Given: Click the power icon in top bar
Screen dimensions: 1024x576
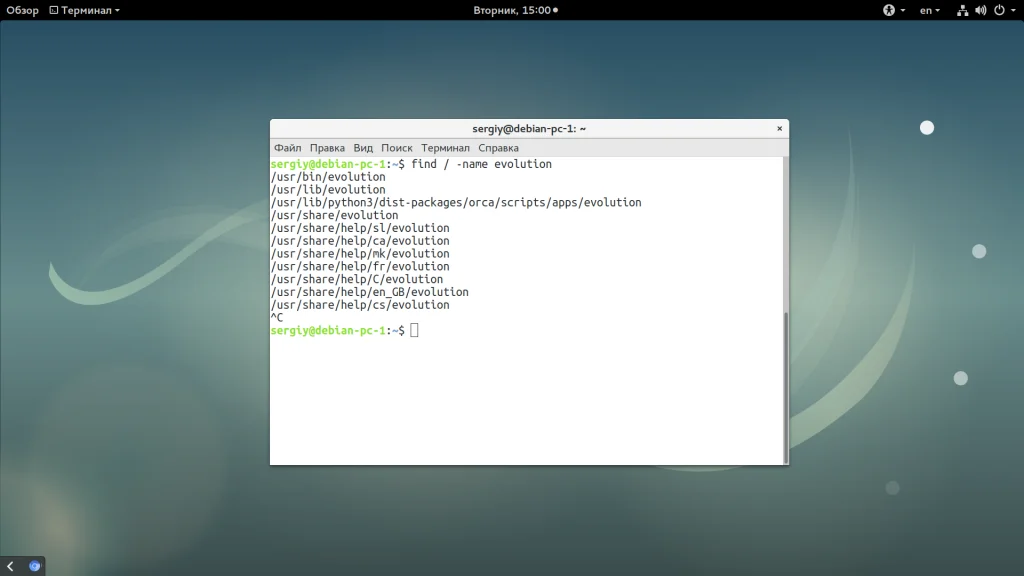Looking at the screenshot, I should [x=997, y=10].
